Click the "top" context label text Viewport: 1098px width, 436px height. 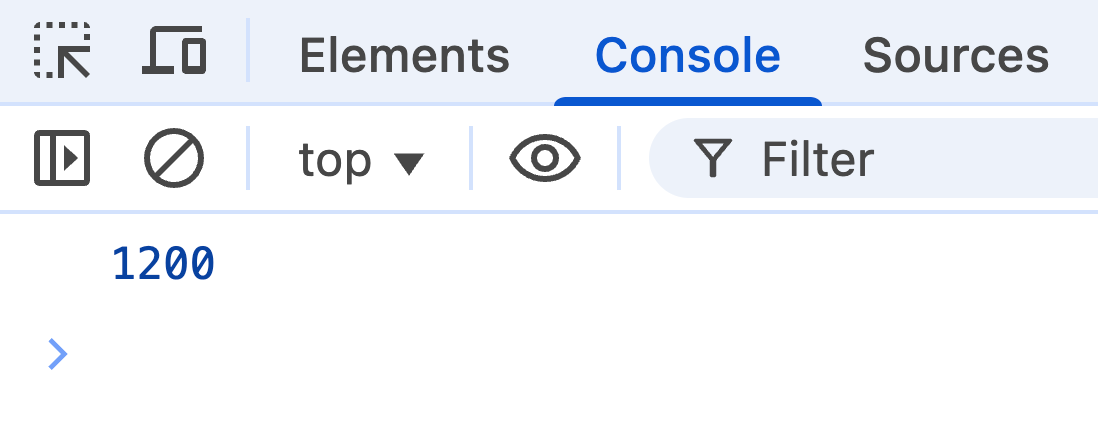pyautogui.click(x=335, y=160)
